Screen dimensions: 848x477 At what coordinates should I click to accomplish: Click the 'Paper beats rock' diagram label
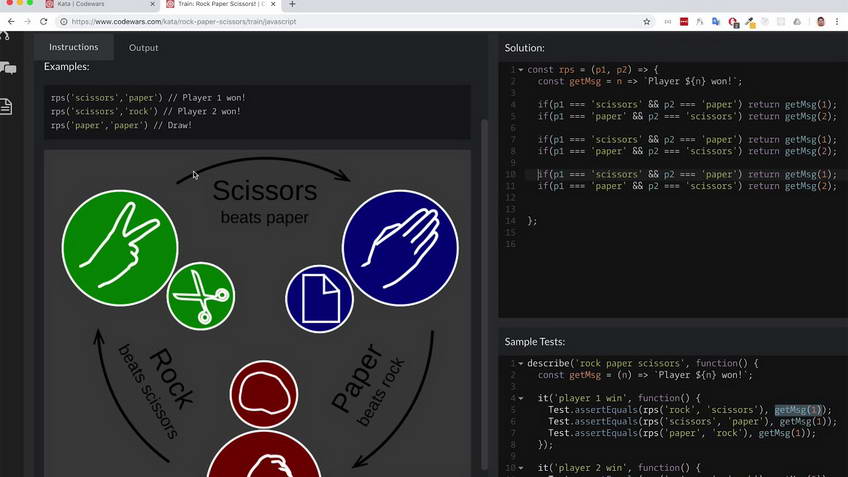(368, 386)
